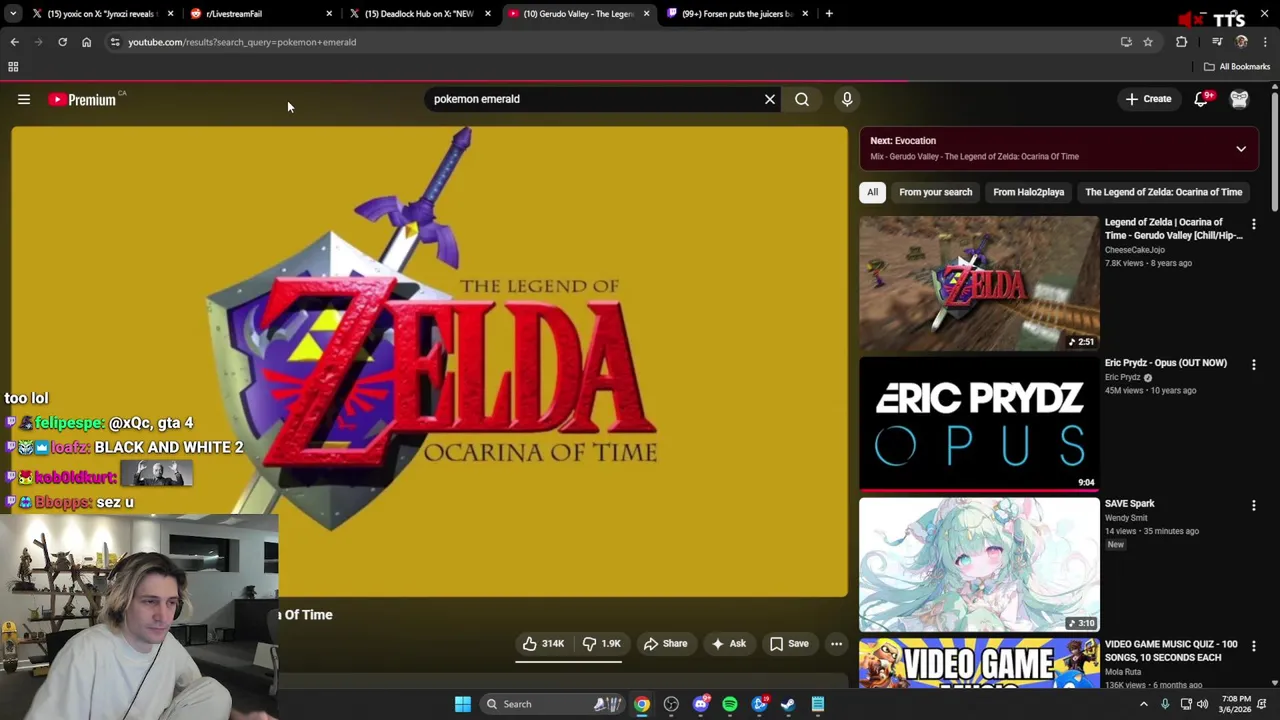1280x720 pixels.
Task: Open Discord from the taskbar
Action: point(701,704)
